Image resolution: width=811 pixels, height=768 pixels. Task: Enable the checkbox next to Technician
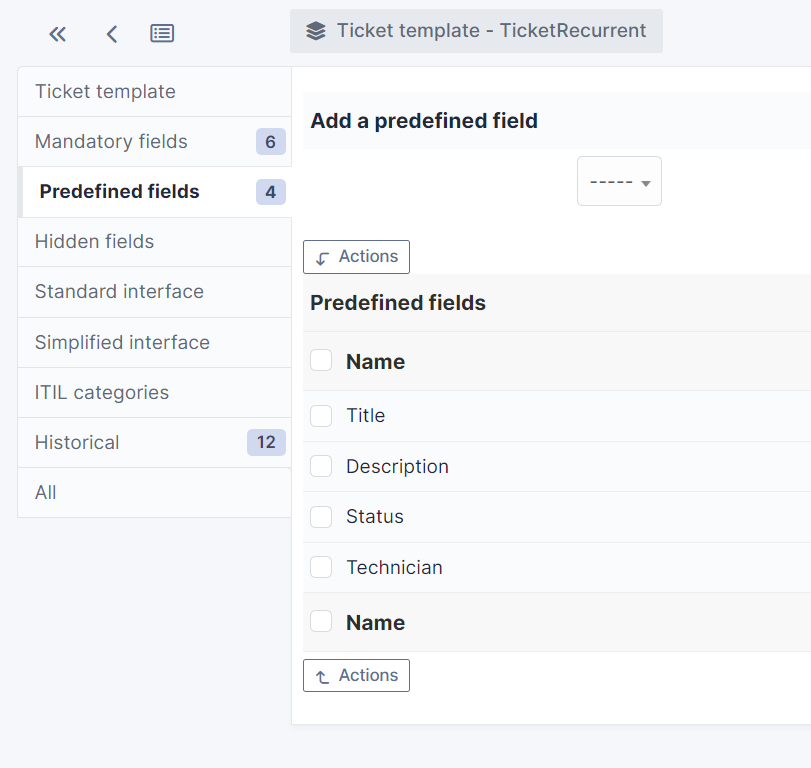321,567
